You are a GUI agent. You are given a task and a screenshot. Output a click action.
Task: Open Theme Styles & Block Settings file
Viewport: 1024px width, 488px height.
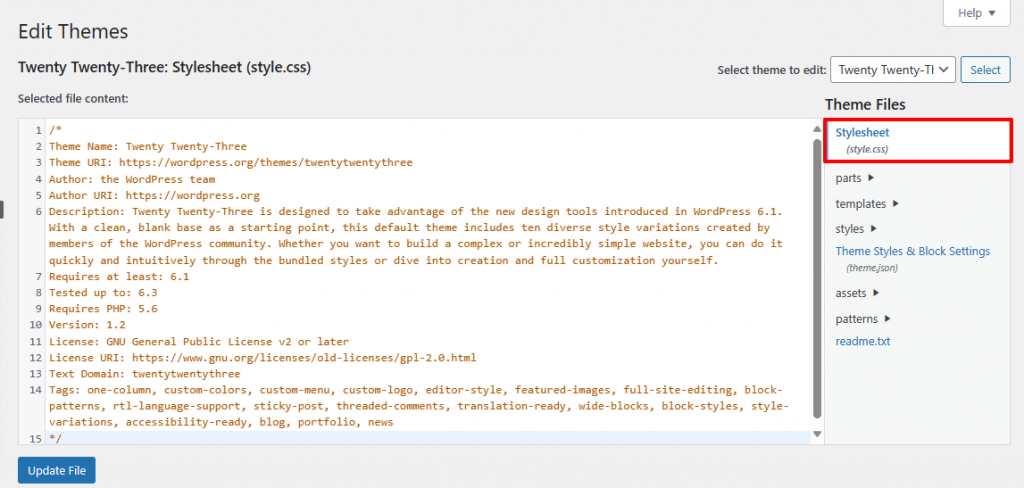(x=913, y=252)
